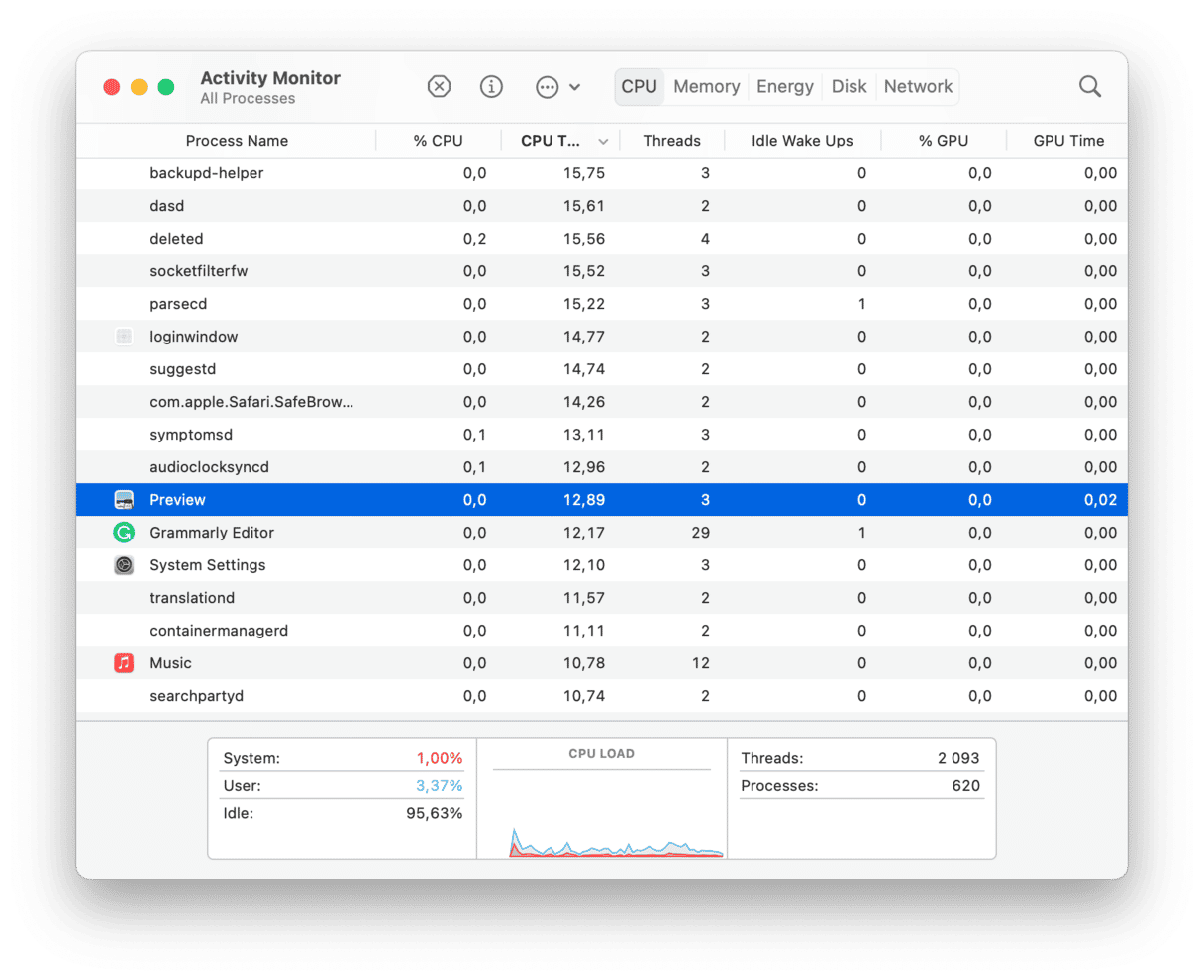Image resolution: width=1204 pixels, height=980 pixels.
Task: Select the backupd-helper process row
Action: pos(602,173)
